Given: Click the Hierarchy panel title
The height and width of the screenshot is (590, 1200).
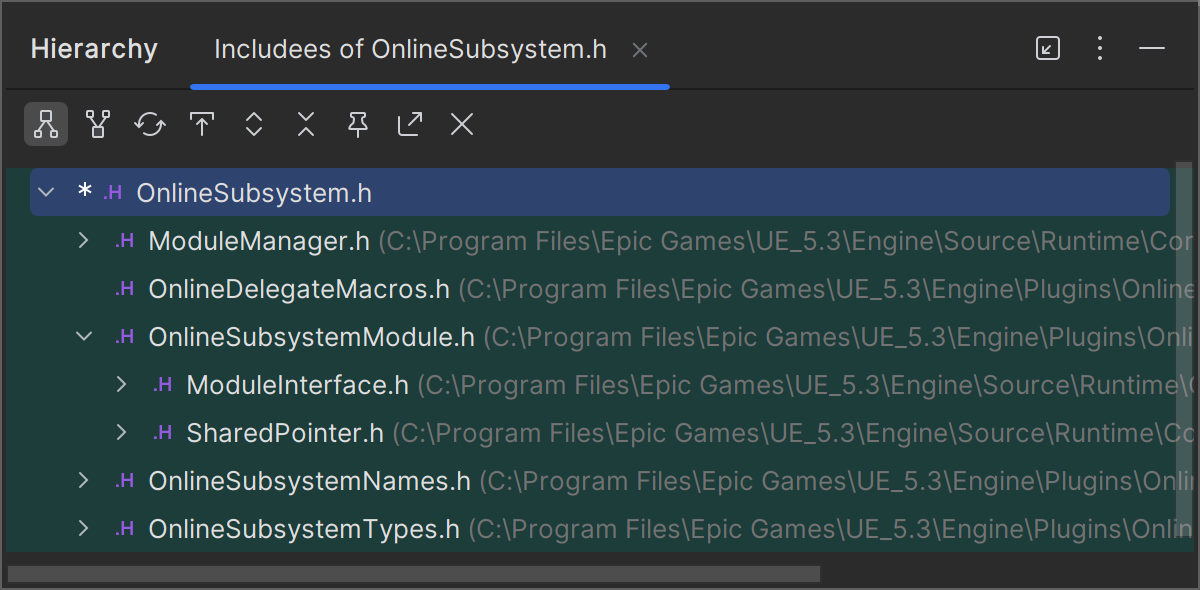Looking at the screenshot, I should tap(94, 48).
